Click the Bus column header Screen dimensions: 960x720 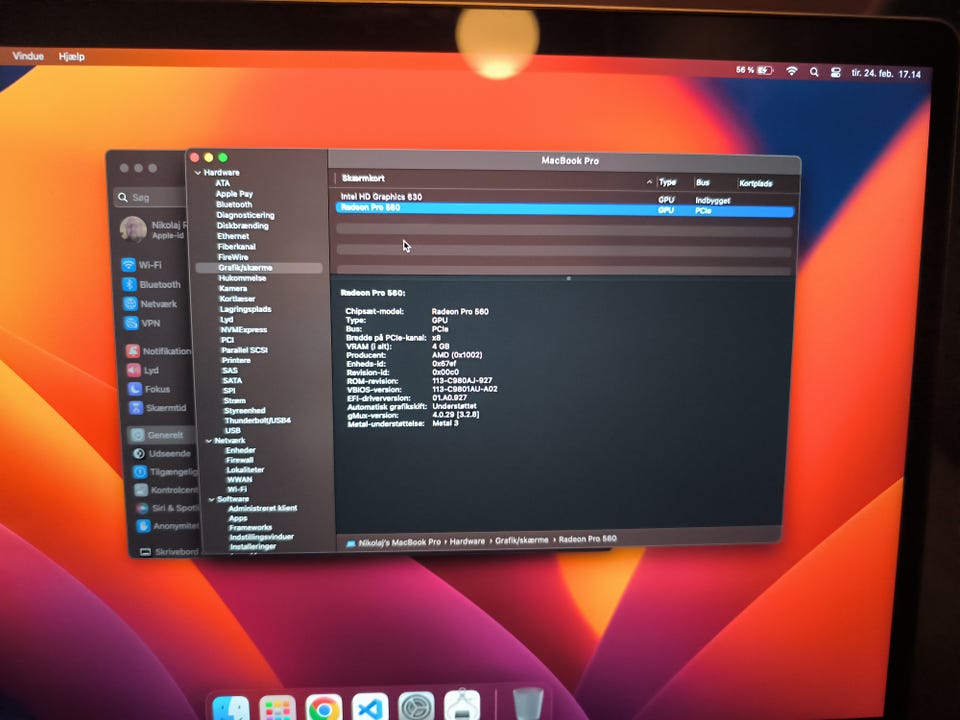pyautogui.click(x=703, y=182)
